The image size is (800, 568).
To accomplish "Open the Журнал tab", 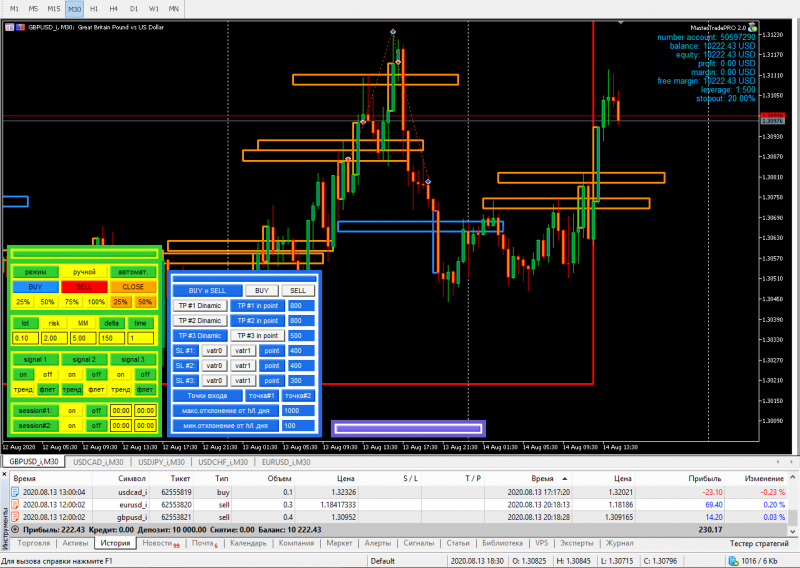I will point(619,543).
